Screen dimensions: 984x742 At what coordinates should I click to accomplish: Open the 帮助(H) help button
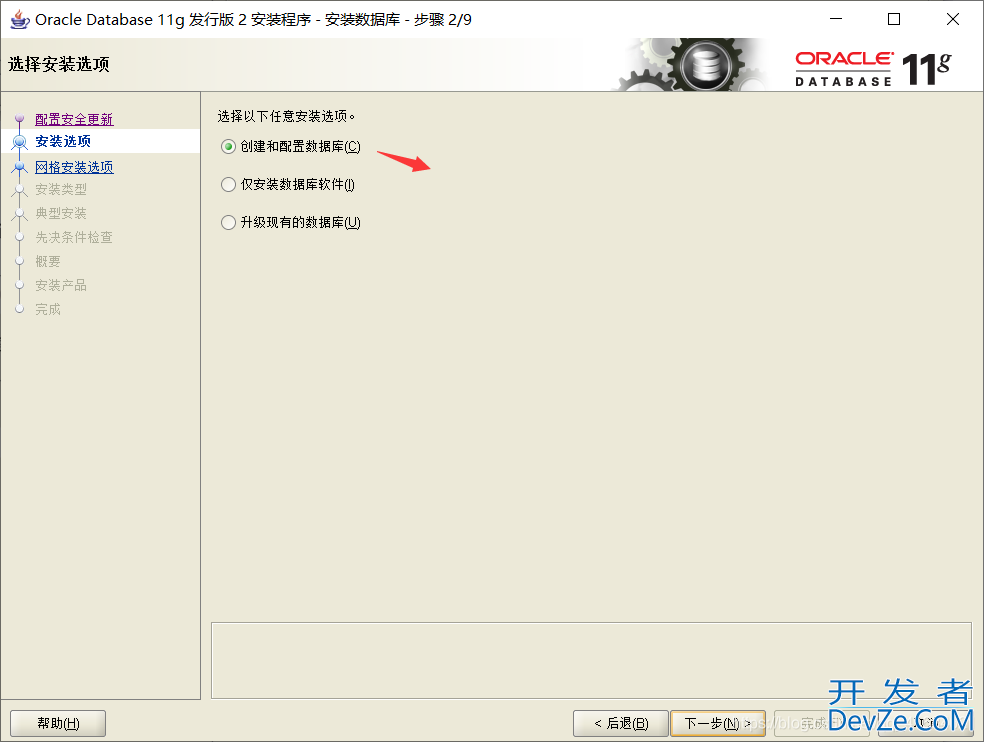[58, 724]
